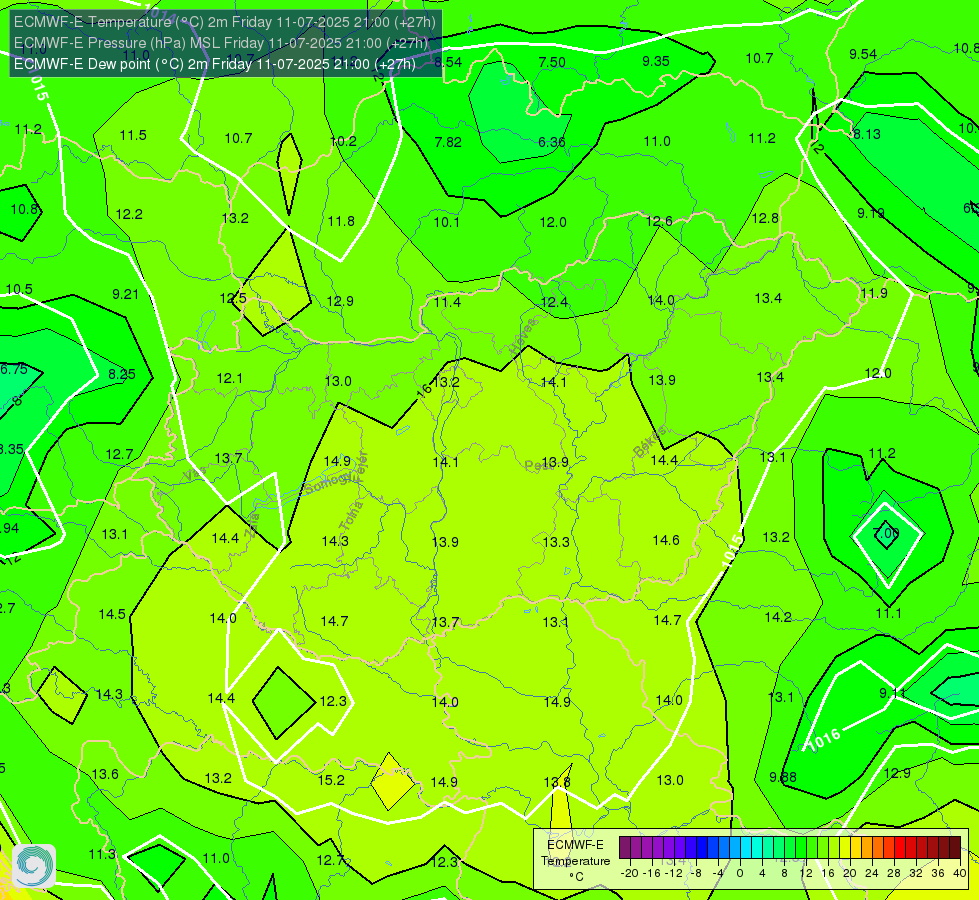This screenshot has height=900, width=979.
Task: Click the 11.4 temperature value
Action: [x=448, y=303]
